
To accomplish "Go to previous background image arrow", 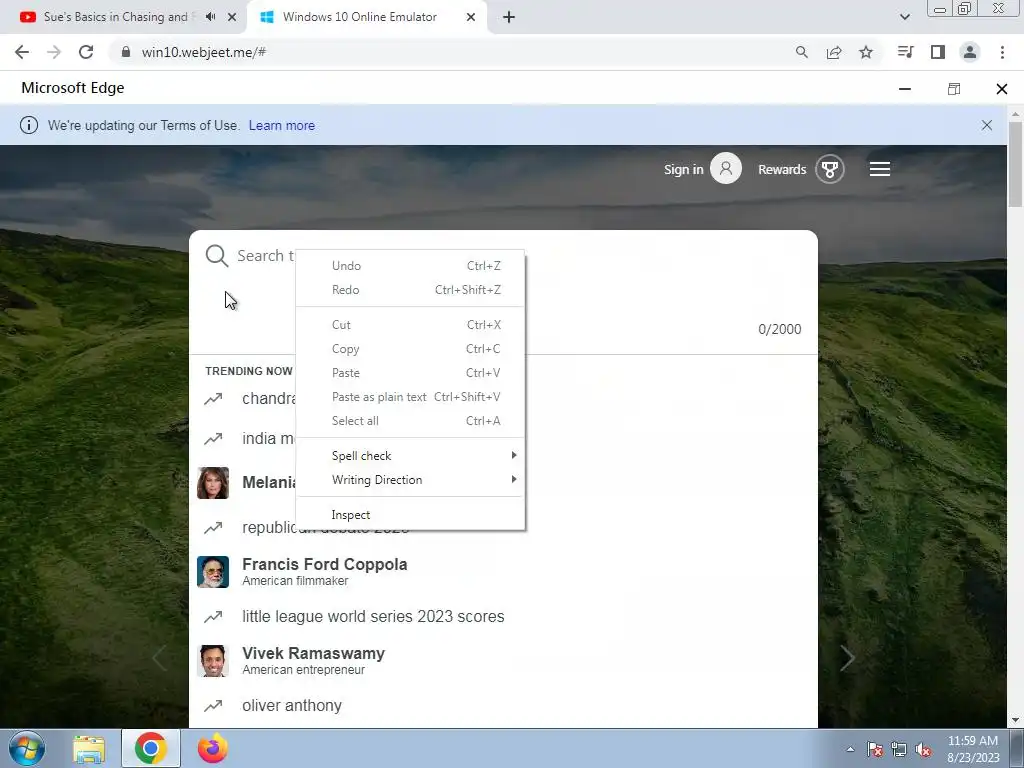I will click(159, 658).
